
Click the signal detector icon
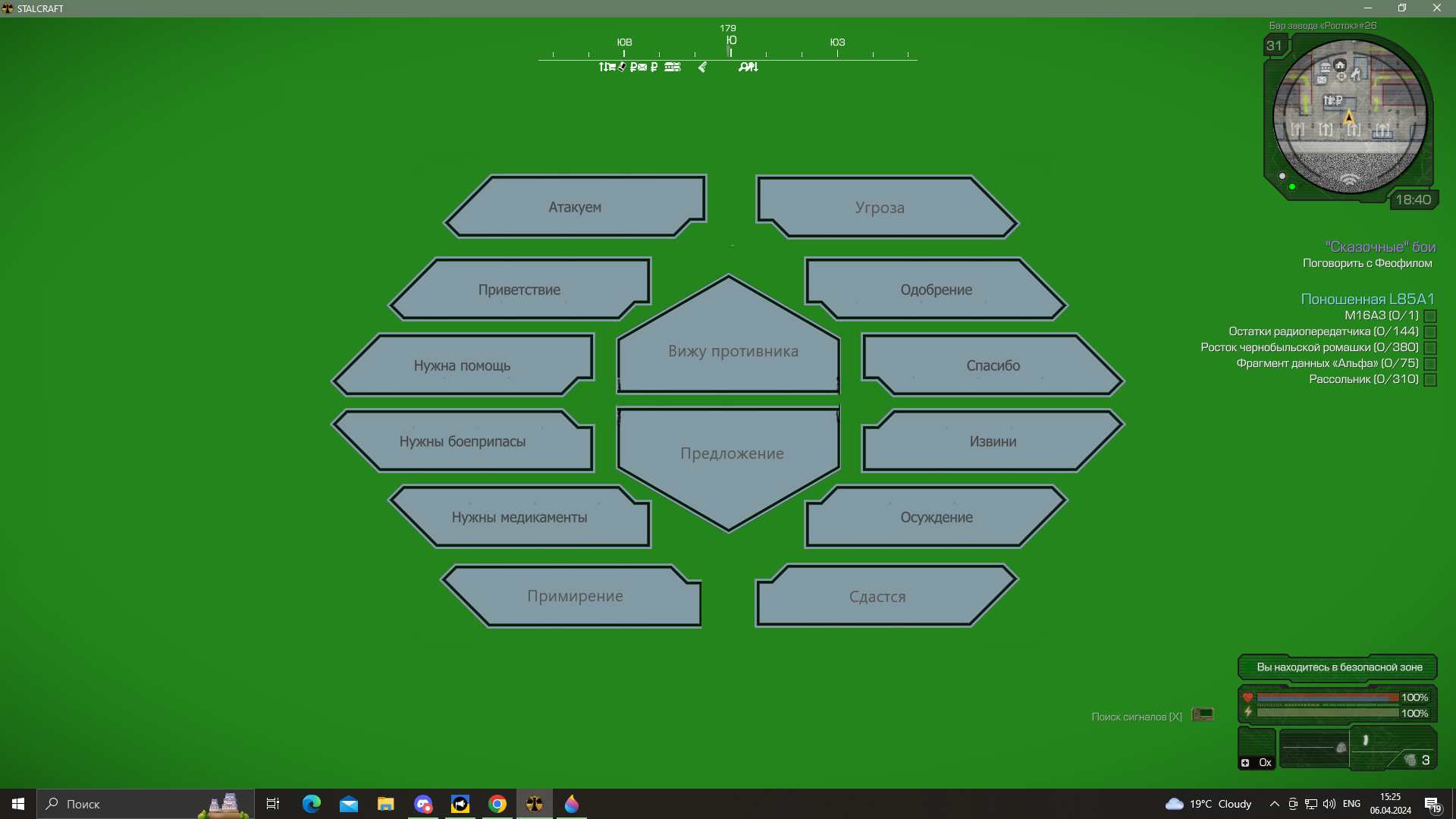tap(1203, 715)
